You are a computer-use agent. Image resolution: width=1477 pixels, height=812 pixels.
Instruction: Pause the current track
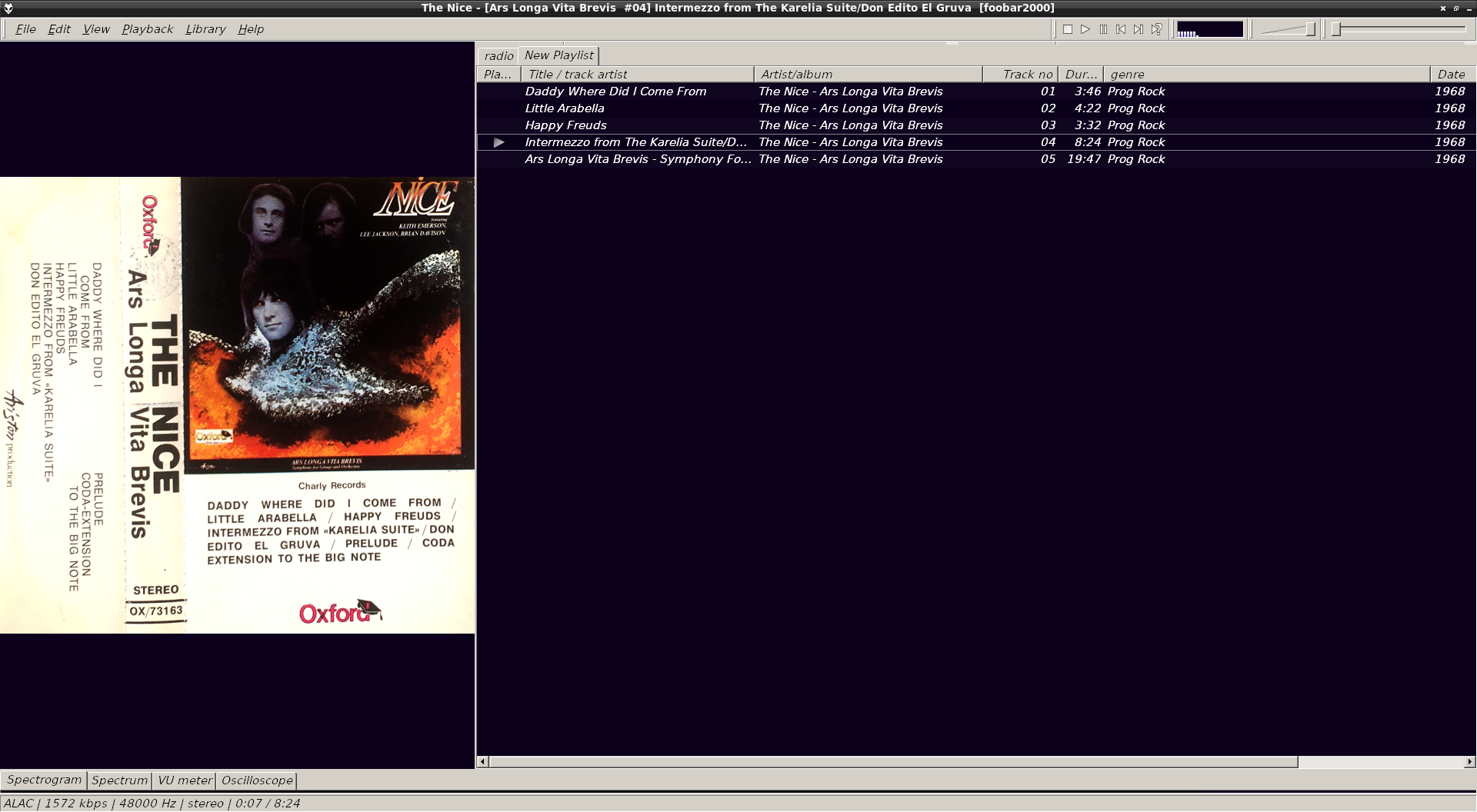click(x=1103, y=29)
